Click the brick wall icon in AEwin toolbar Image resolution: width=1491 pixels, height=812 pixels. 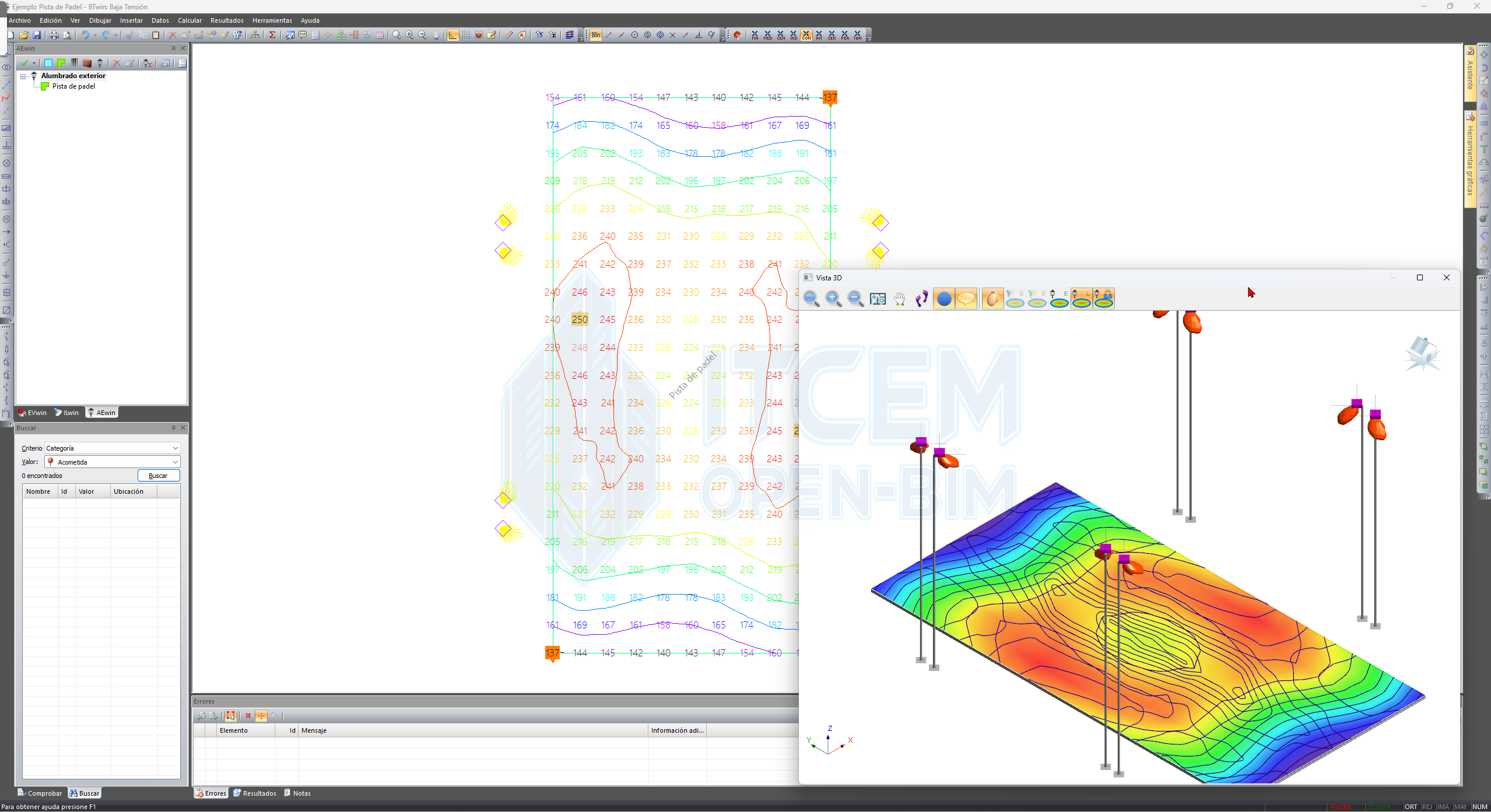87,63
